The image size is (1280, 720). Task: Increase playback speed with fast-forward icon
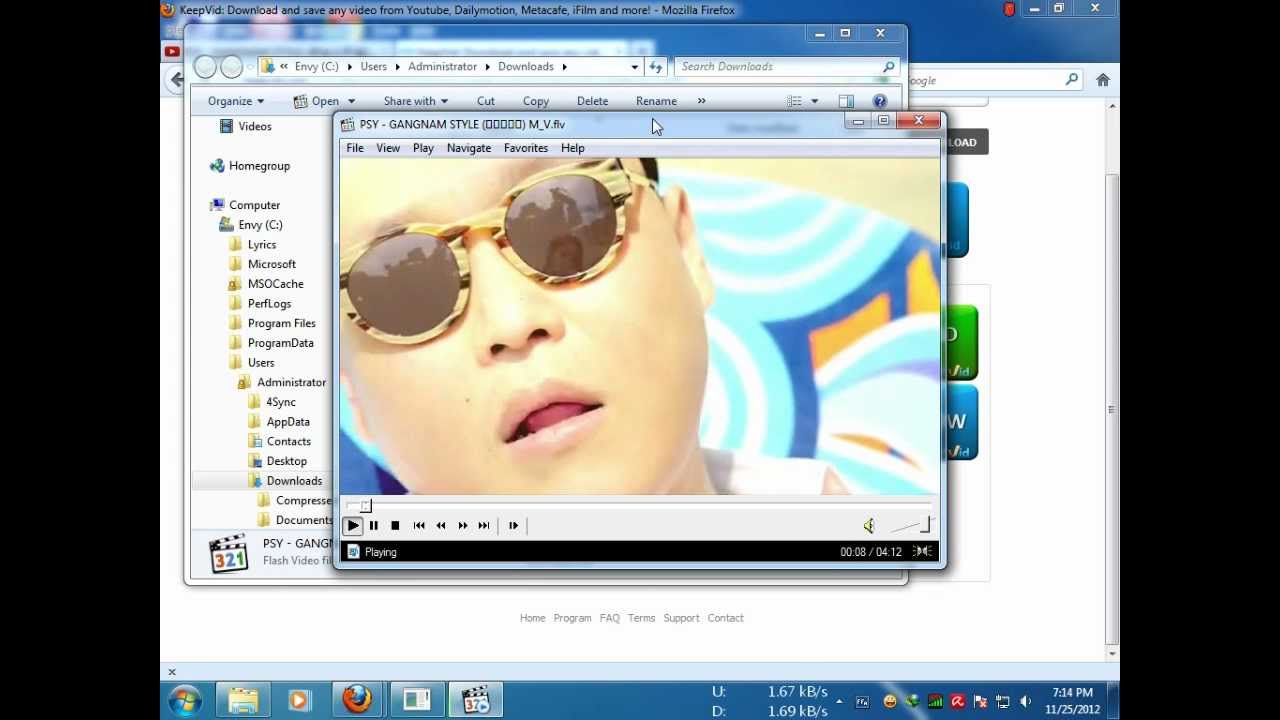pos(463,525)
